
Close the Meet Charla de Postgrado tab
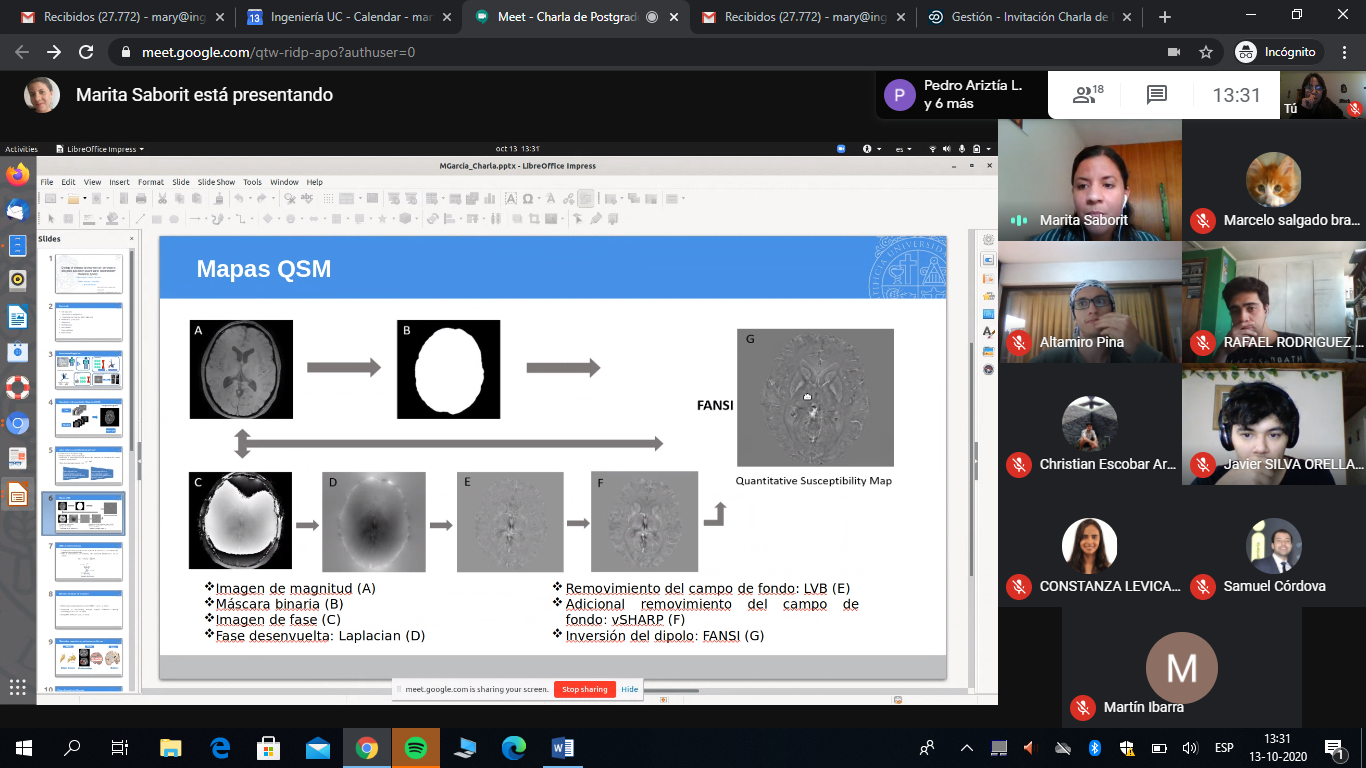click(675, 17)
